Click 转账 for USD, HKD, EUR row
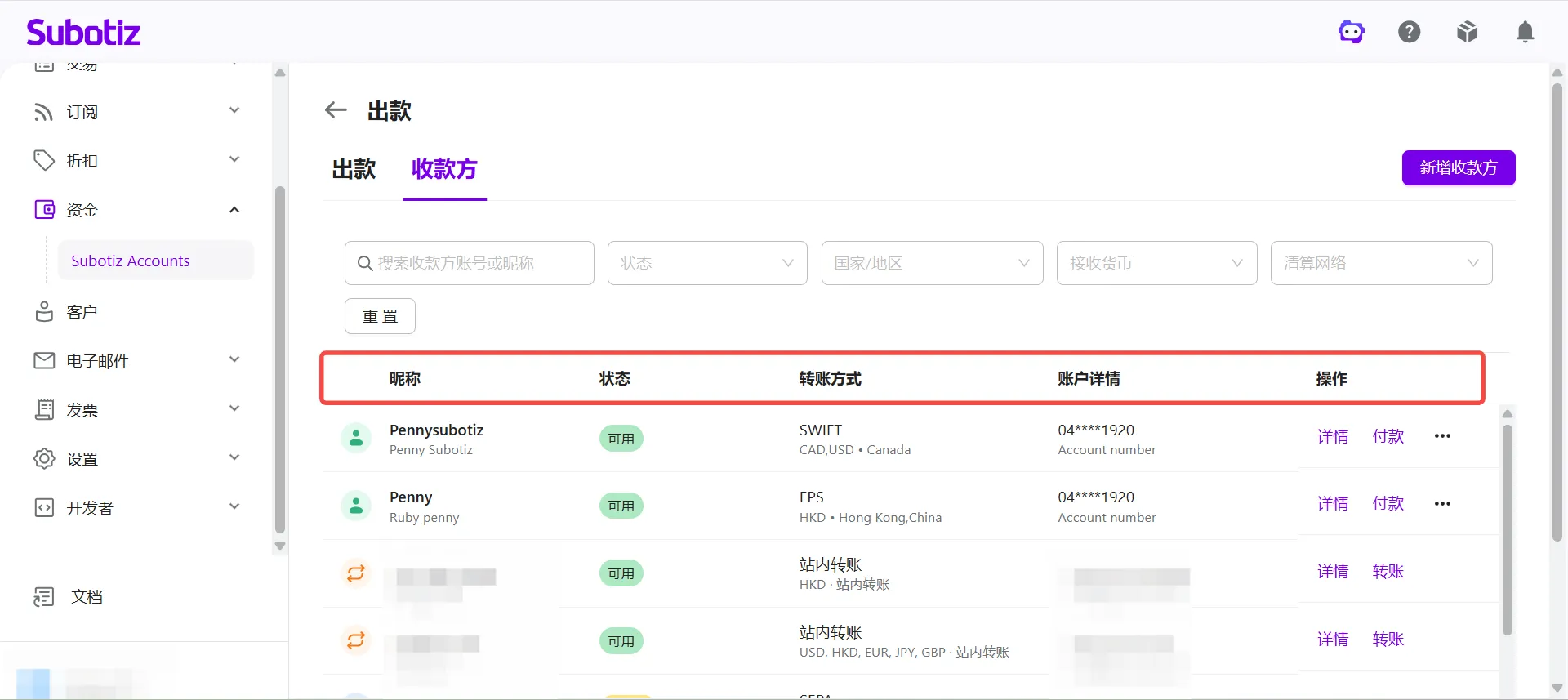Viewport: 1568px width, 700px height. pyautogui.click(x=1388, y=640)
